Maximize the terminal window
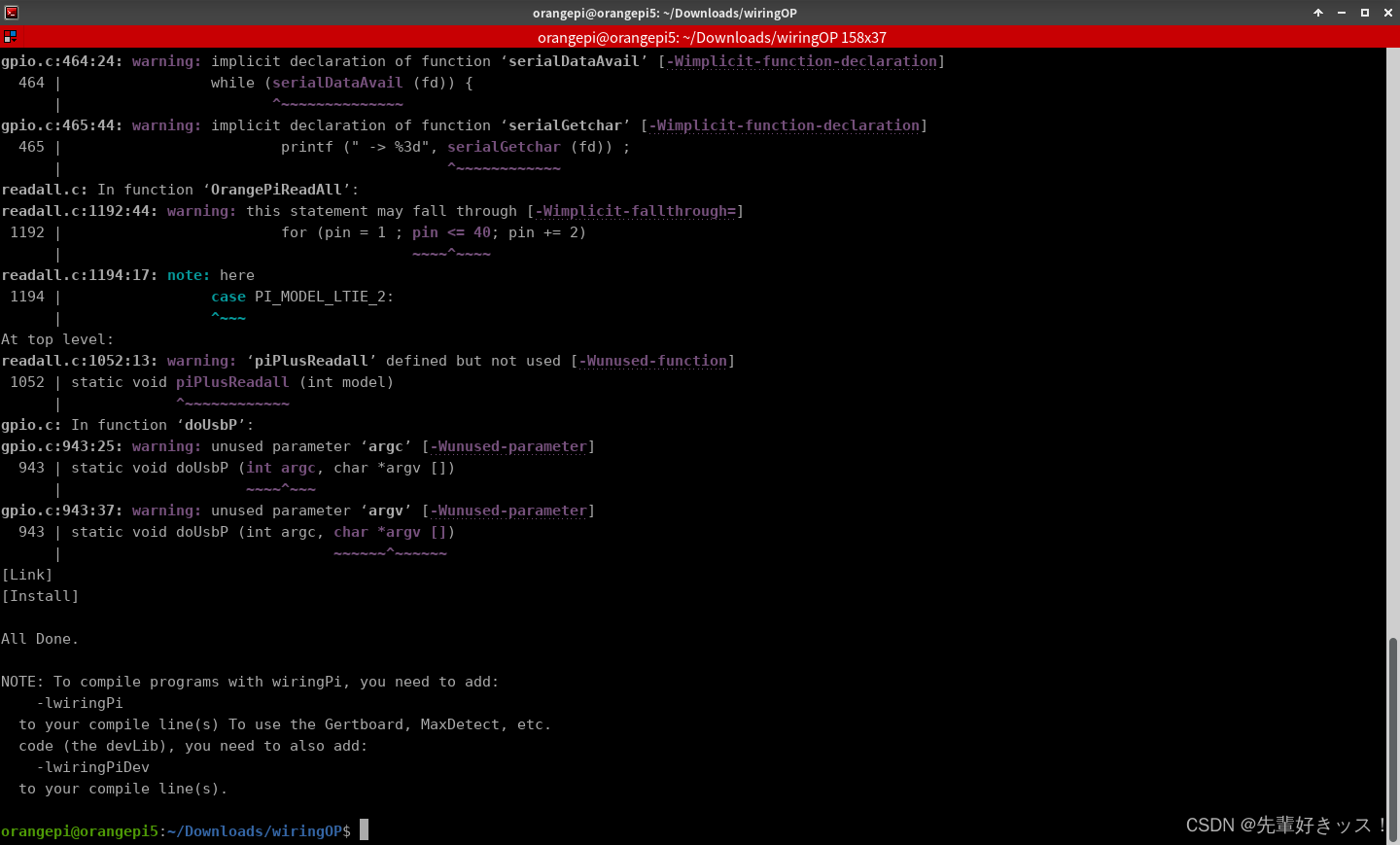This screenshot has height=845, width=1400. coord(1365,13)
